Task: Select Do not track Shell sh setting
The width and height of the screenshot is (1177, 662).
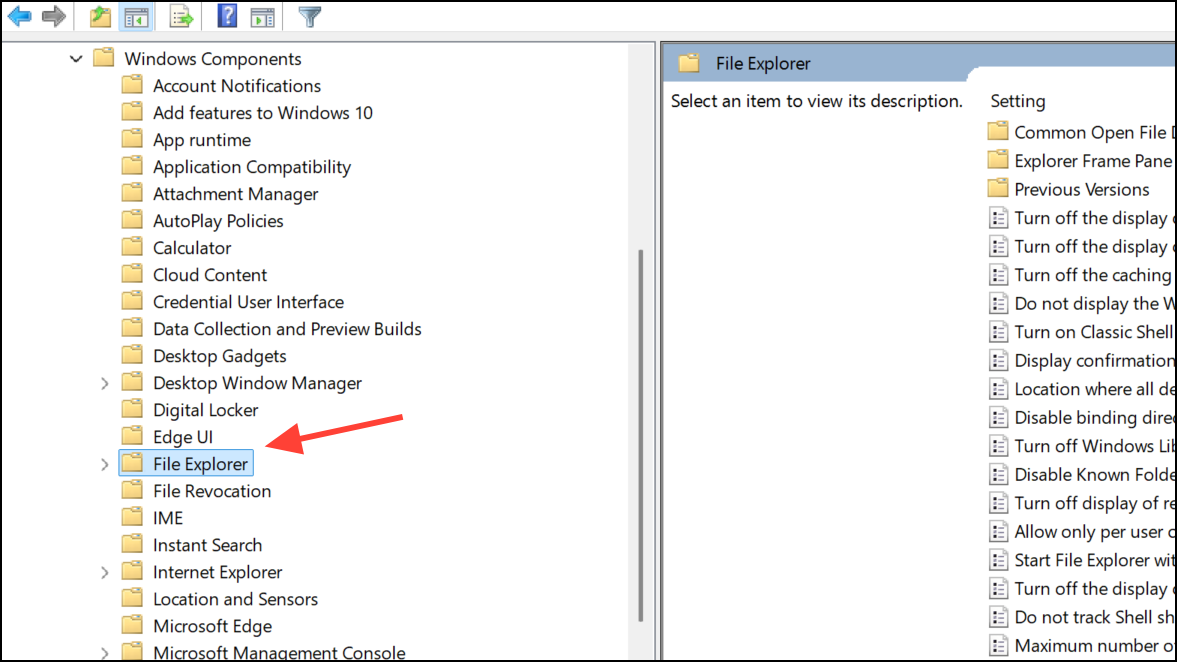Action: pos(1094,617)
